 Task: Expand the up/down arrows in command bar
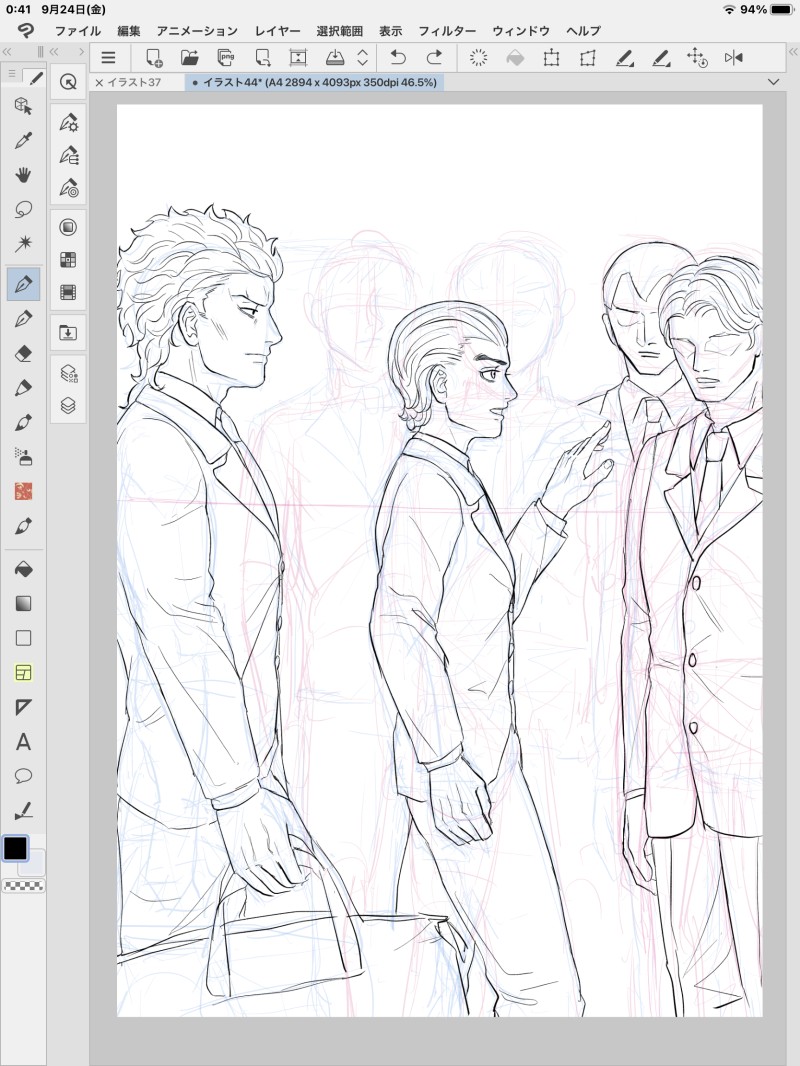click(362, 58)
